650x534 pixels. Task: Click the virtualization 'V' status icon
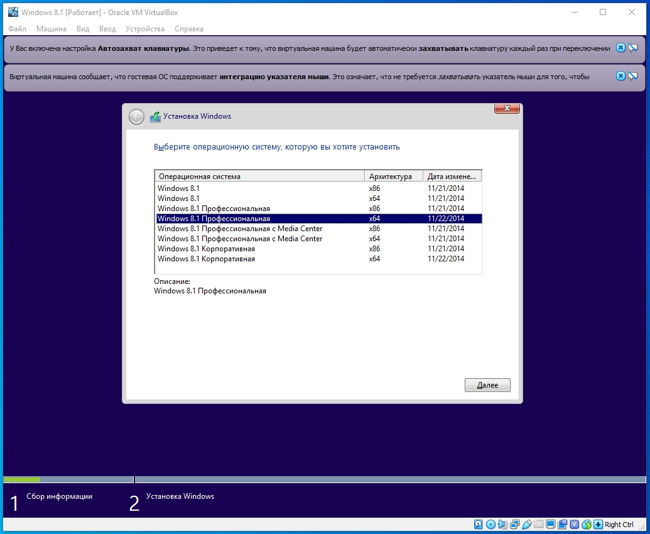[575, 524]
